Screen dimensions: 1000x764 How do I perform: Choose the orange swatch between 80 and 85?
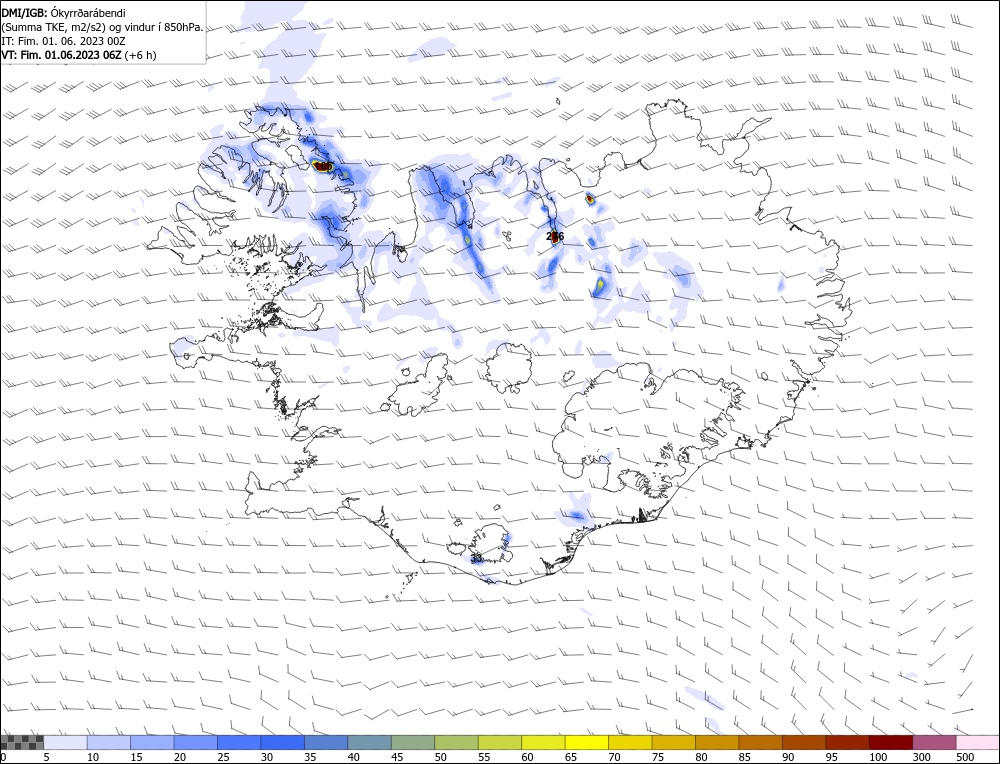pos(717,742)
